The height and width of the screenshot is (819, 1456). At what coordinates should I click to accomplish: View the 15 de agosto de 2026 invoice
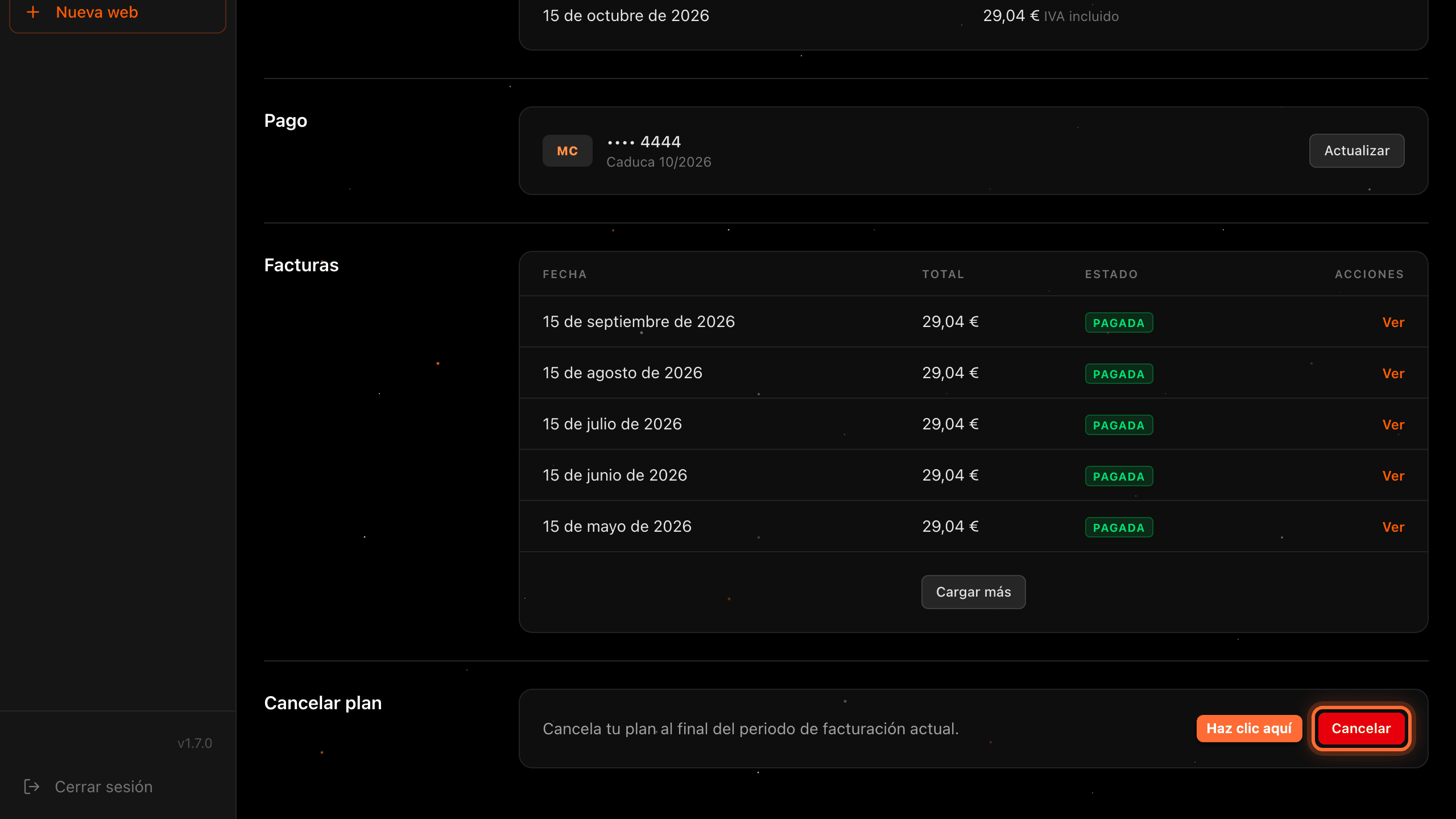click(1393, 373)
